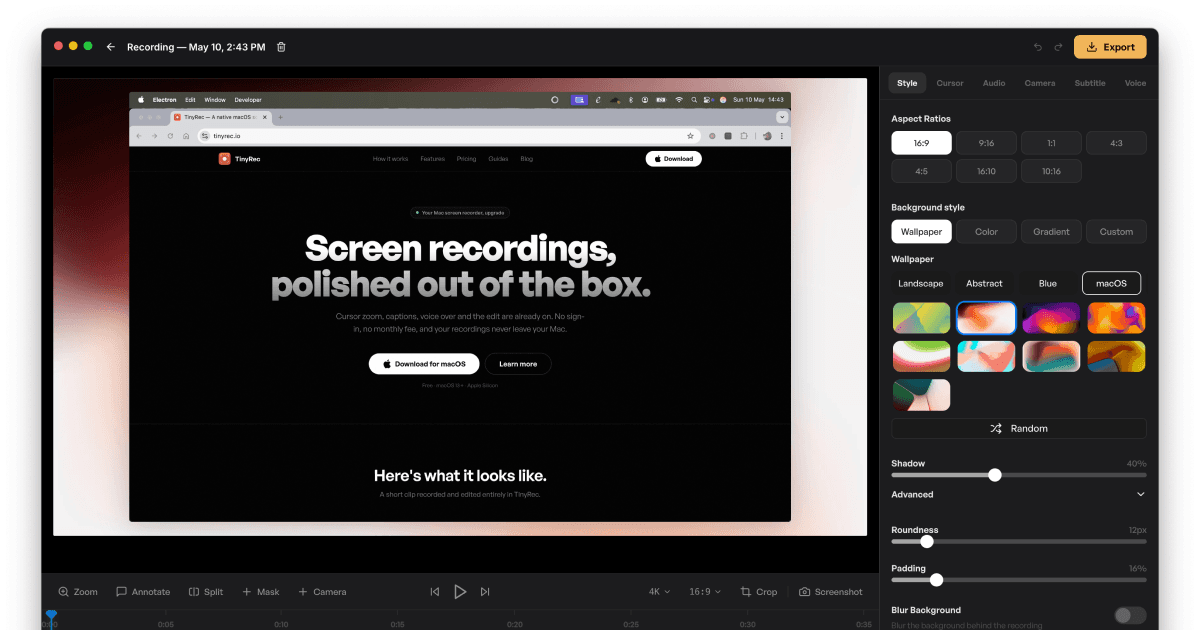Set aspect ratio to 10:16
The width and height of the screenshot is (1200, 630).
click(1051, 171)
